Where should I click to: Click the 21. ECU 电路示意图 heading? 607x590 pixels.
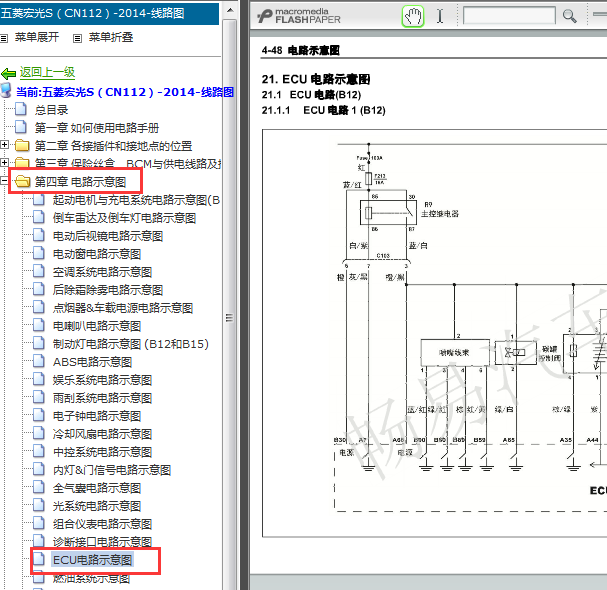pyautogui.click(x=316, y=79)
